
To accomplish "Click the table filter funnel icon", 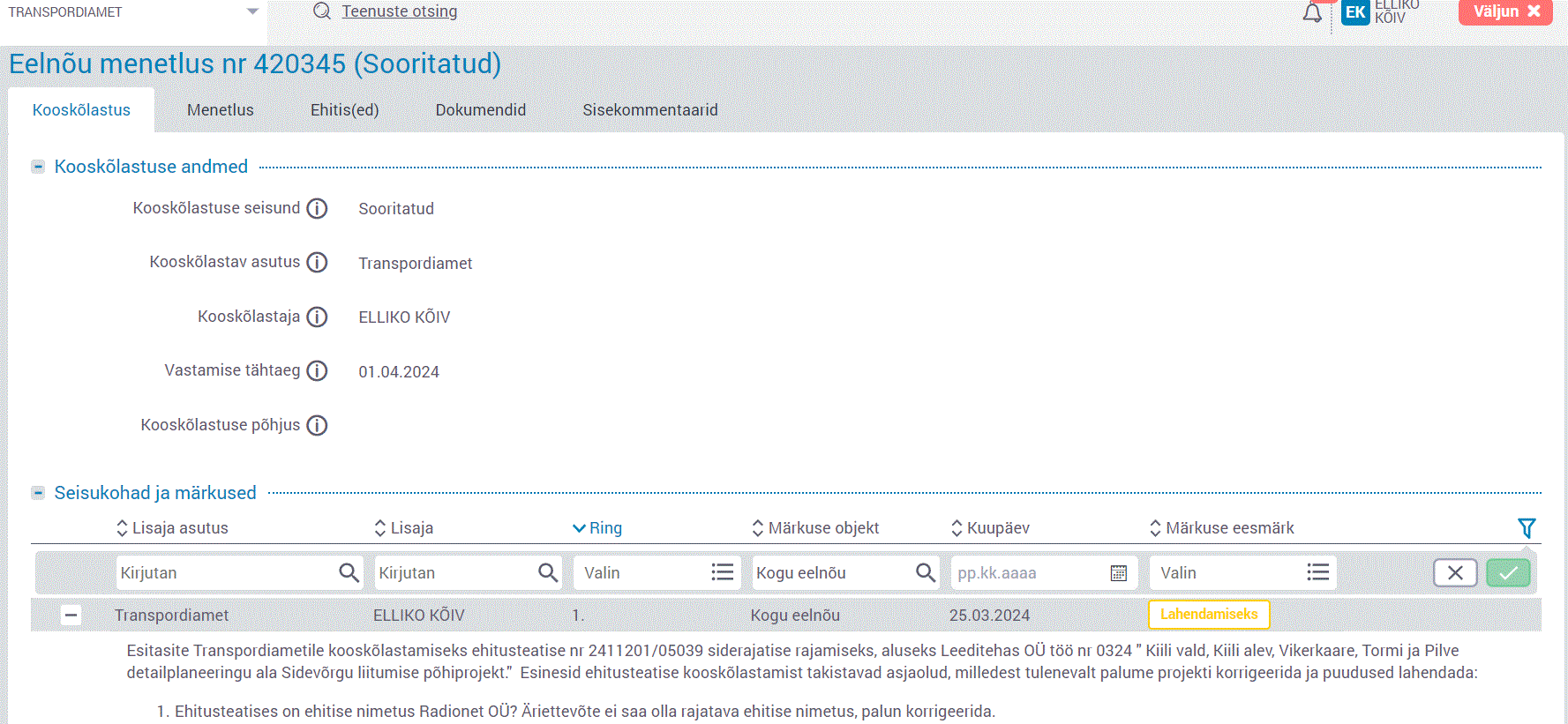I will [1527, 528].
